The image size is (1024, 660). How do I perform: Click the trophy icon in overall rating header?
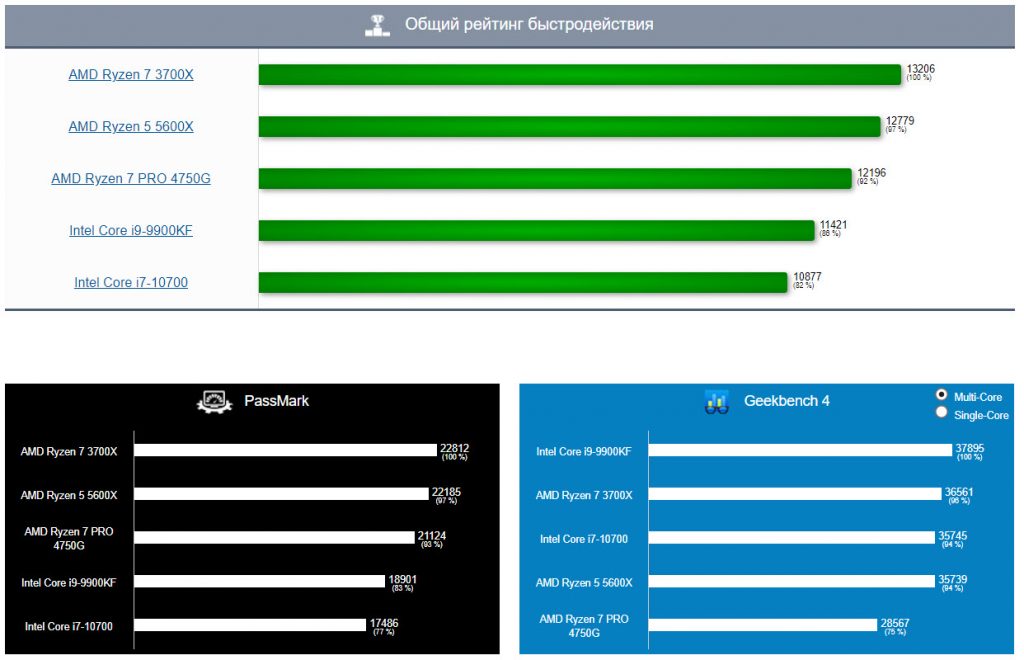(x=377, y=24)
